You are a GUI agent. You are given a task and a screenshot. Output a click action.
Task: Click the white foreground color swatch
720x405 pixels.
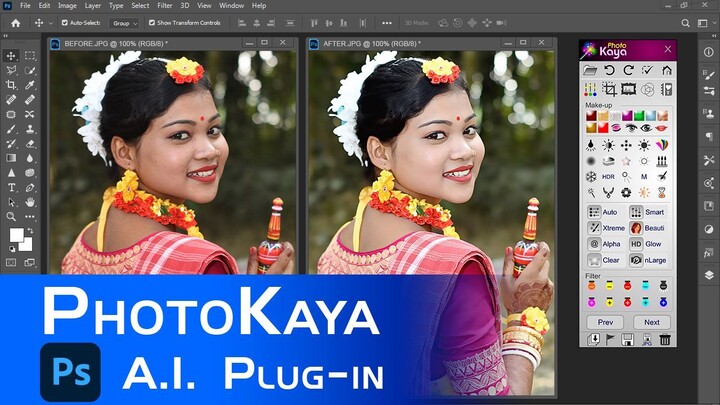click(x=17, y=235)
